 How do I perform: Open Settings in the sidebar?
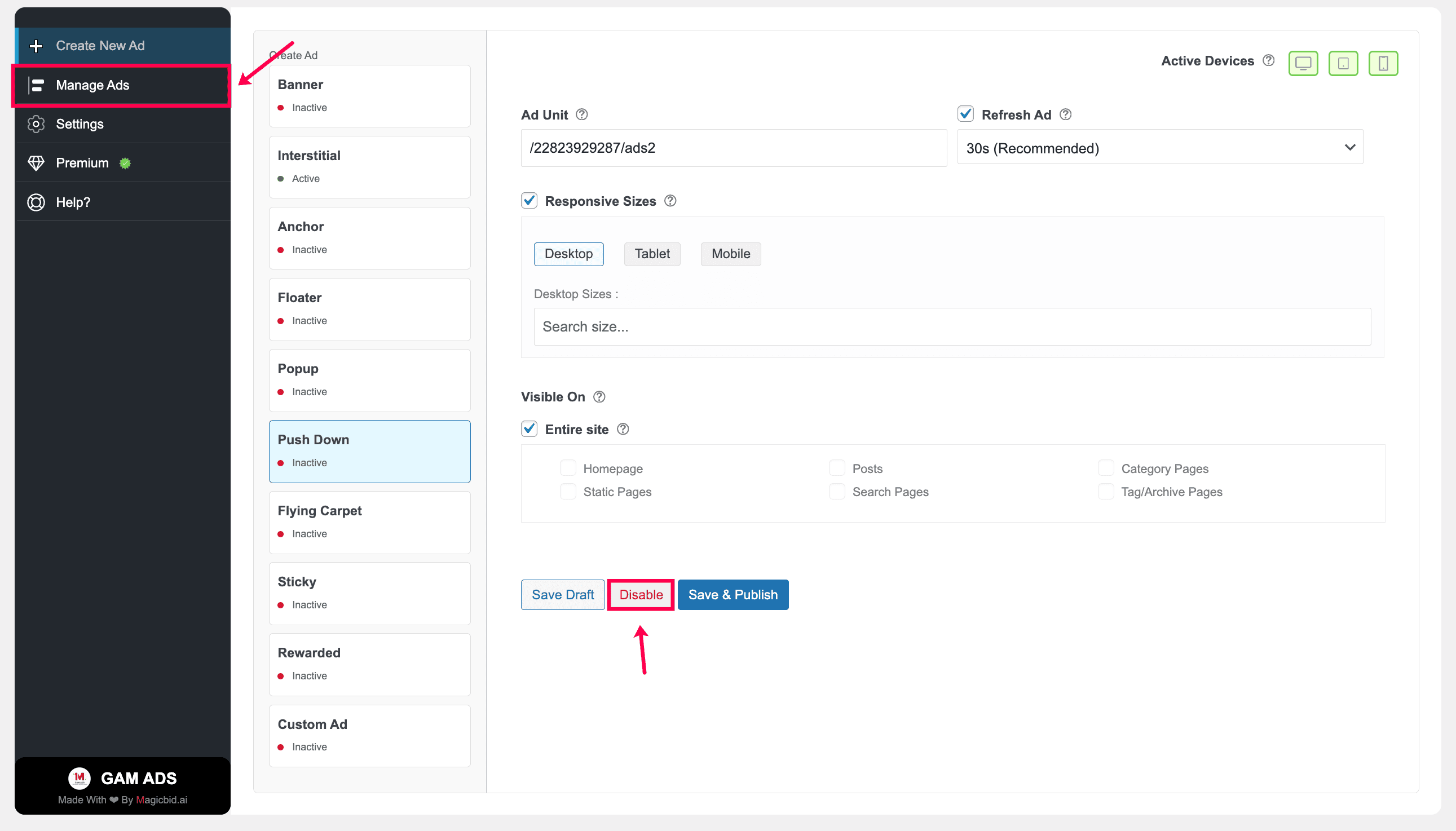(123, 124)
